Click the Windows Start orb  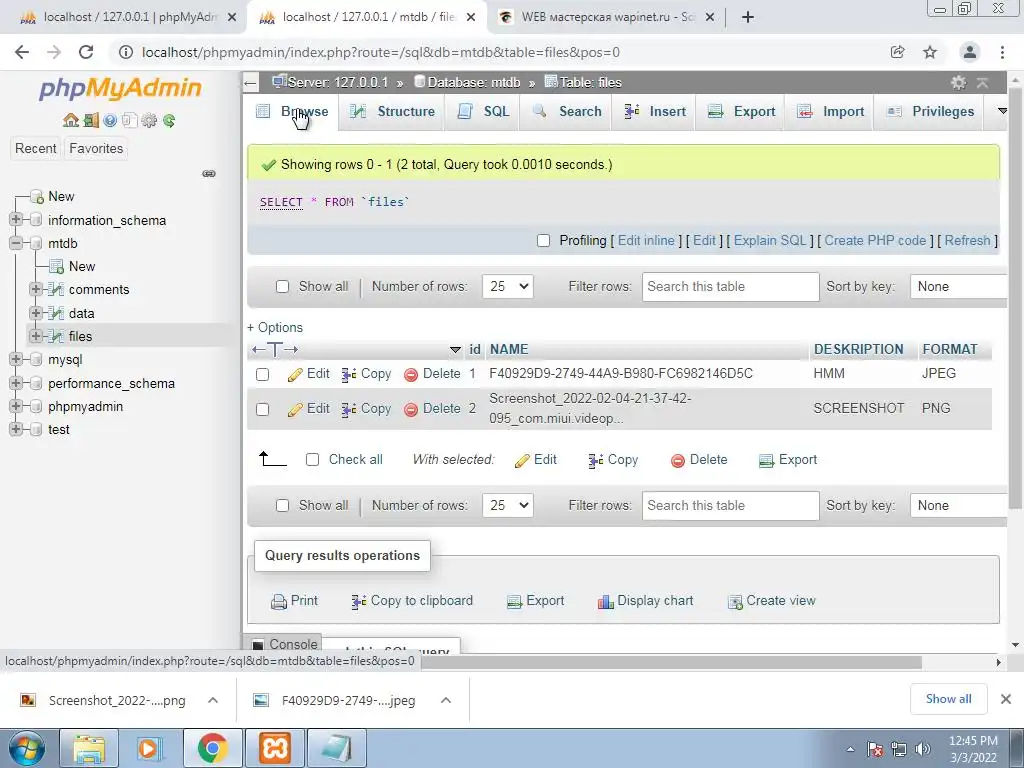(x=26, y=748)
